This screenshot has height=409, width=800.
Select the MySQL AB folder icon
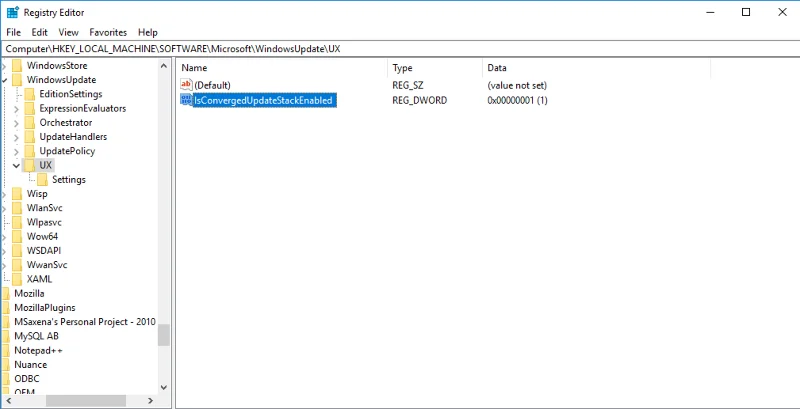click(x=6, y=337)
